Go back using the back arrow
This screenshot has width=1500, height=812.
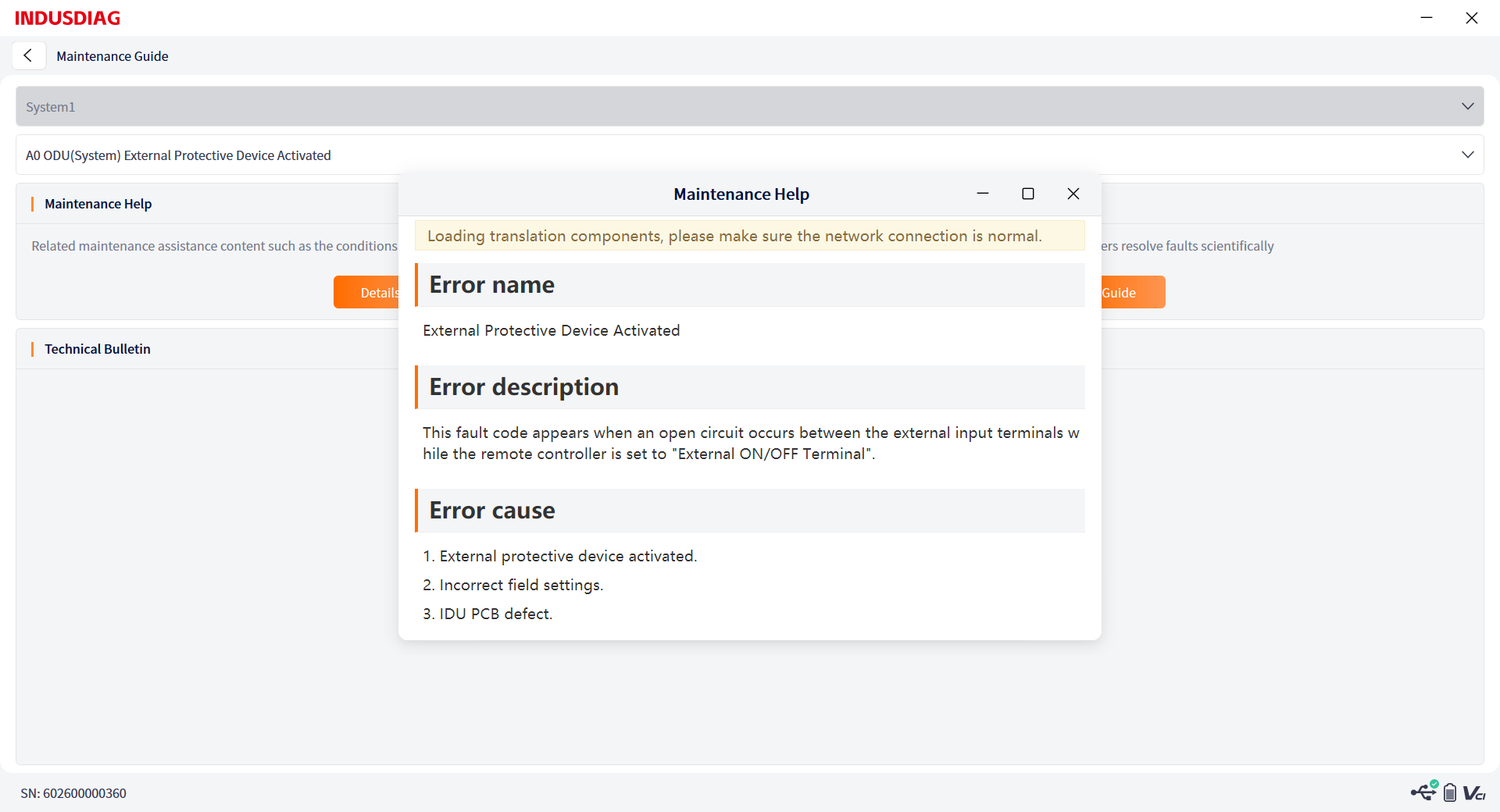click(28, 55)
